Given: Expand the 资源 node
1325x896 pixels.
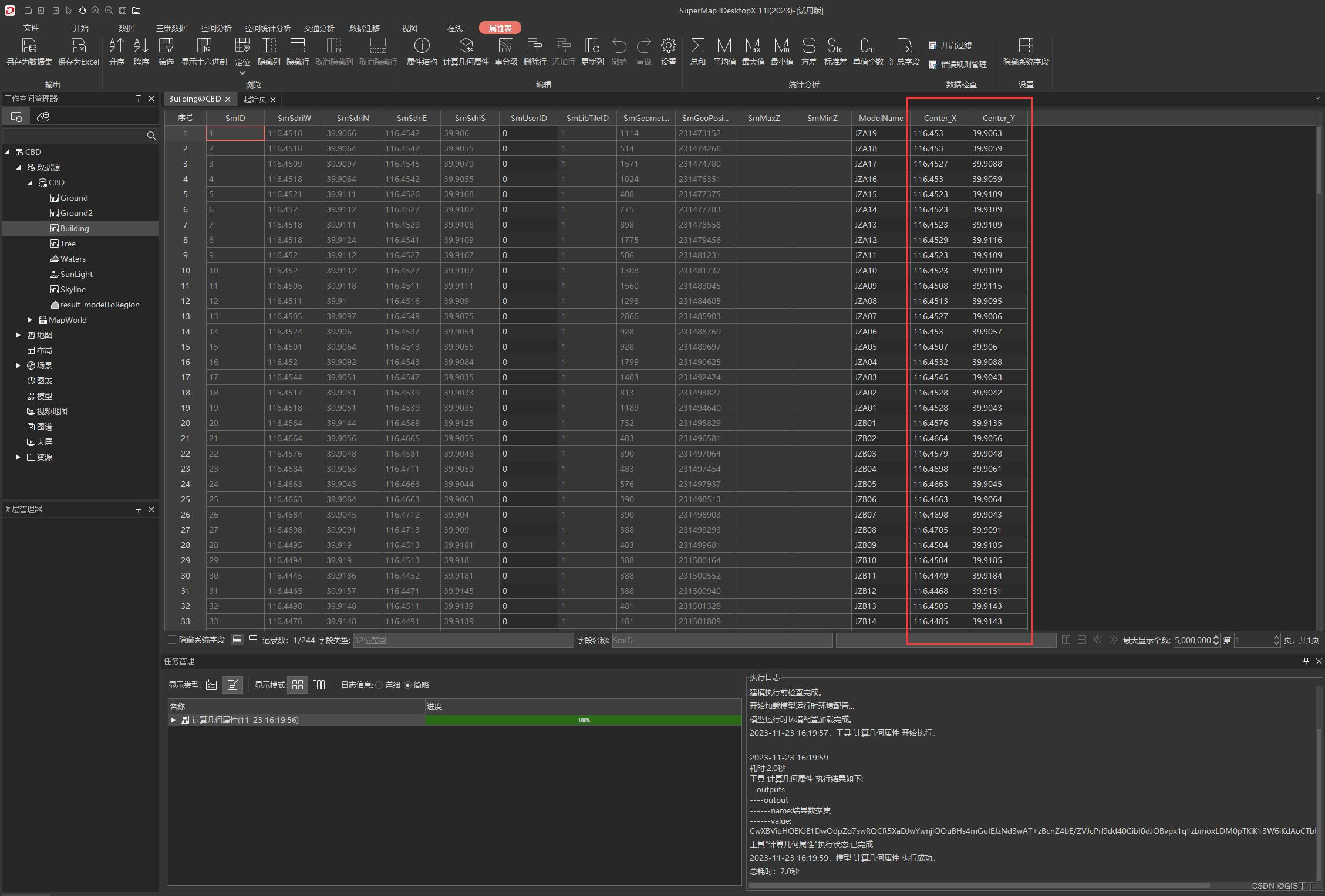Looking at the screenshot, I should coord(18,457).
